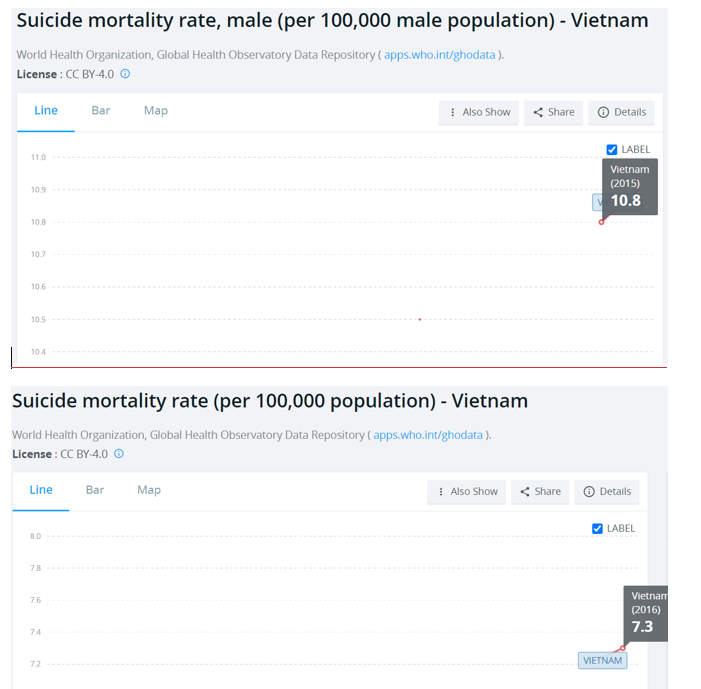Viewport: 701px width, 689px height.
Task: Click the Share button in the male mortality chart
Action: click(x=554, y=112)
